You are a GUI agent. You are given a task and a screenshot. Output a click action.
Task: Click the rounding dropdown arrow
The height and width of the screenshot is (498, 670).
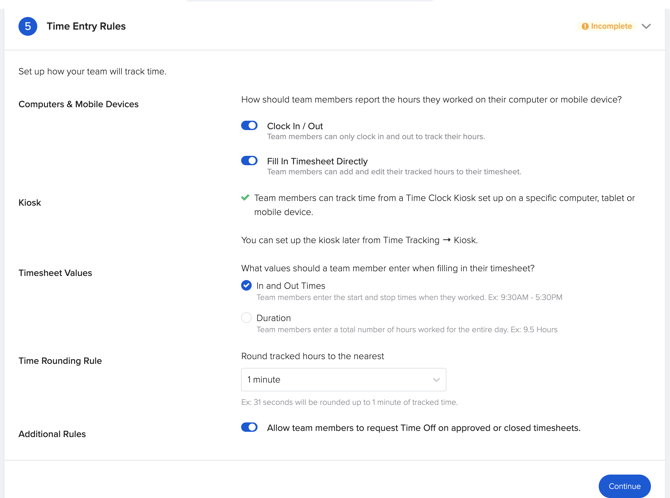[x=436, y=380]
